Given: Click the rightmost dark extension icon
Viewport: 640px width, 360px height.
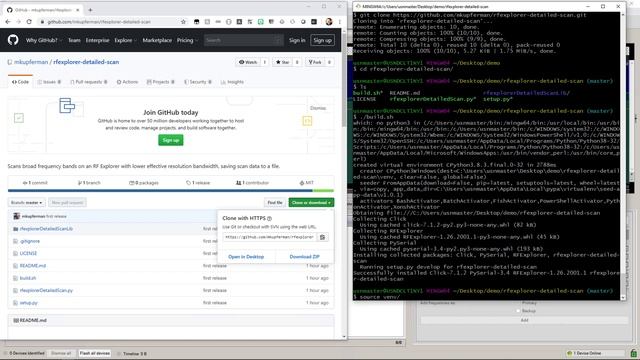Looking at the screenshot, I should [313, 22].
